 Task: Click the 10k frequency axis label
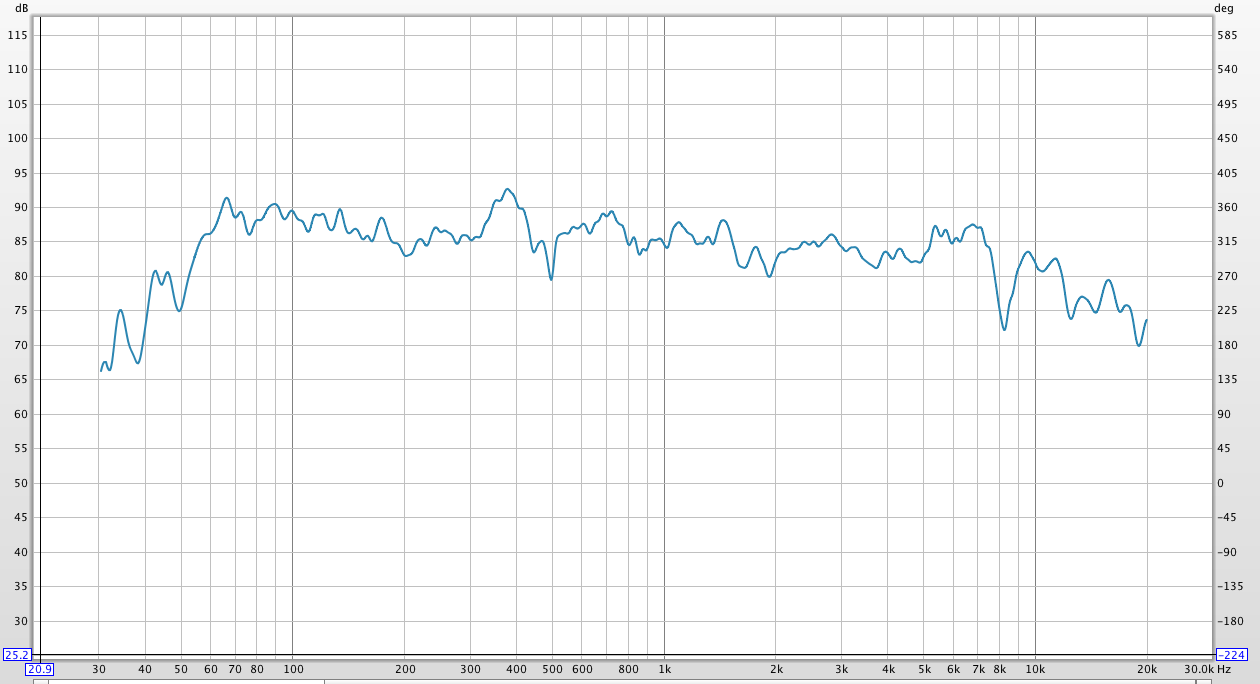[1035, 669]
